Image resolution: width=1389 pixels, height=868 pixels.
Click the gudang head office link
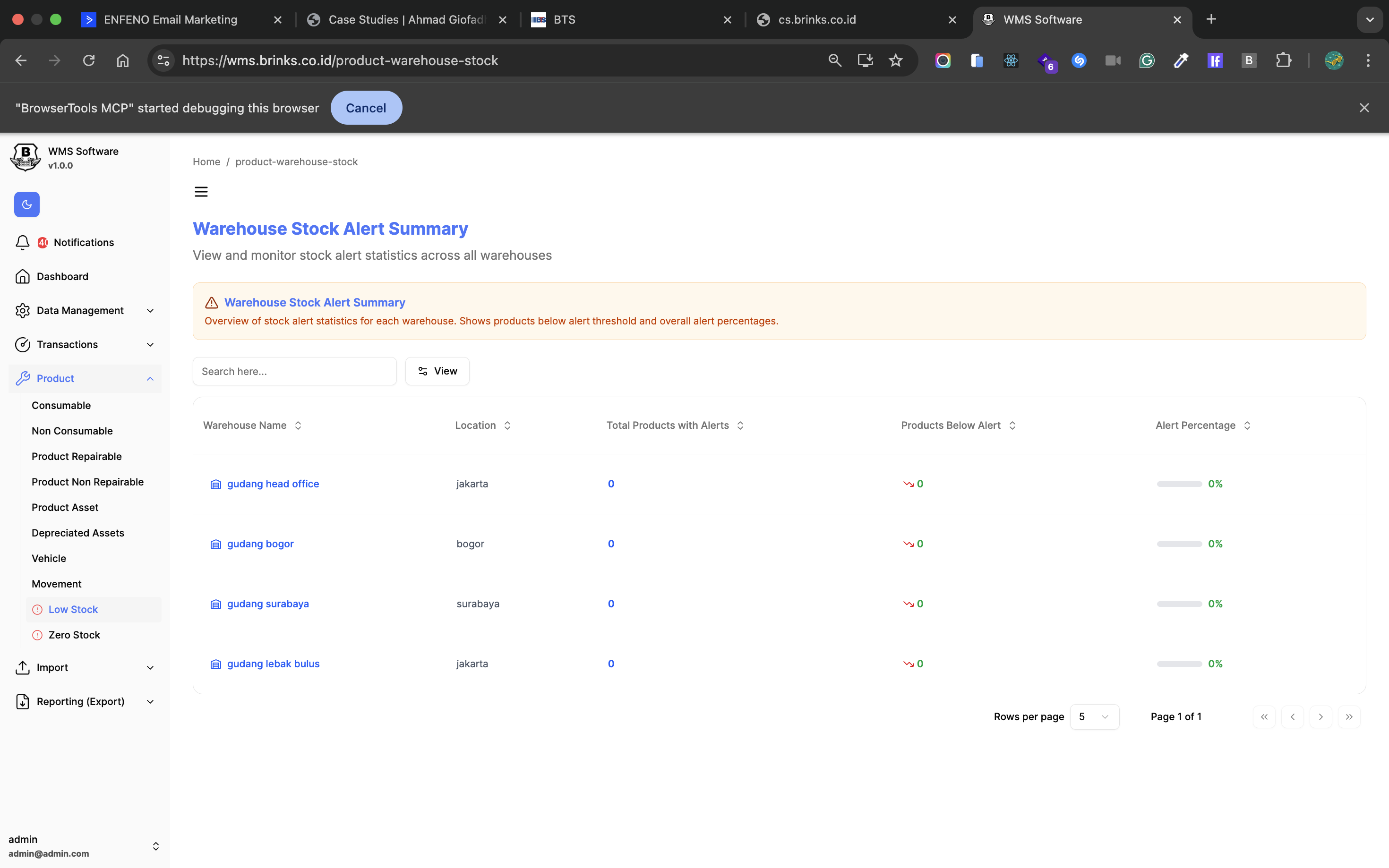[273, 484]
